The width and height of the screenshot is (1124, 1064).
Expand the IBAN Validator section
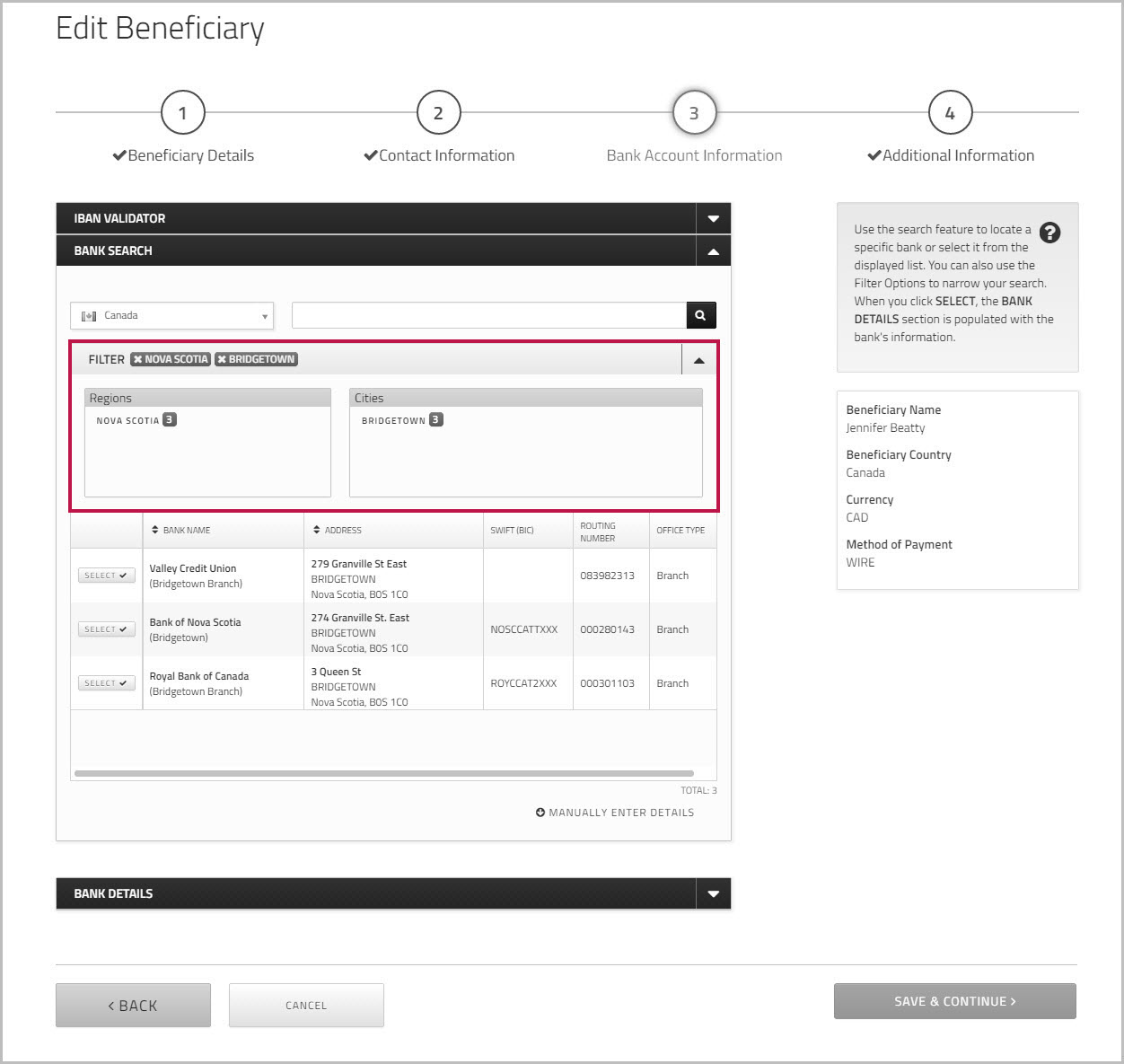point(713,218)
